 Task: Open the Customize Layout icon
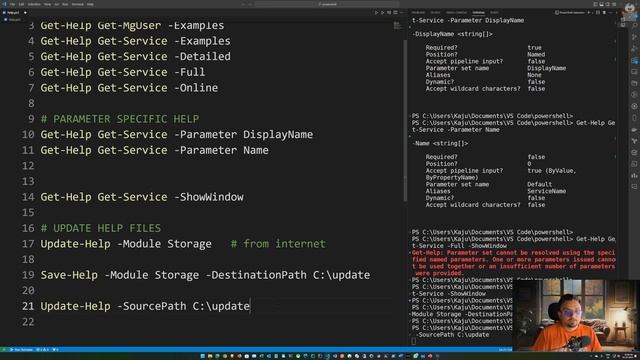(x=614, y=4)
